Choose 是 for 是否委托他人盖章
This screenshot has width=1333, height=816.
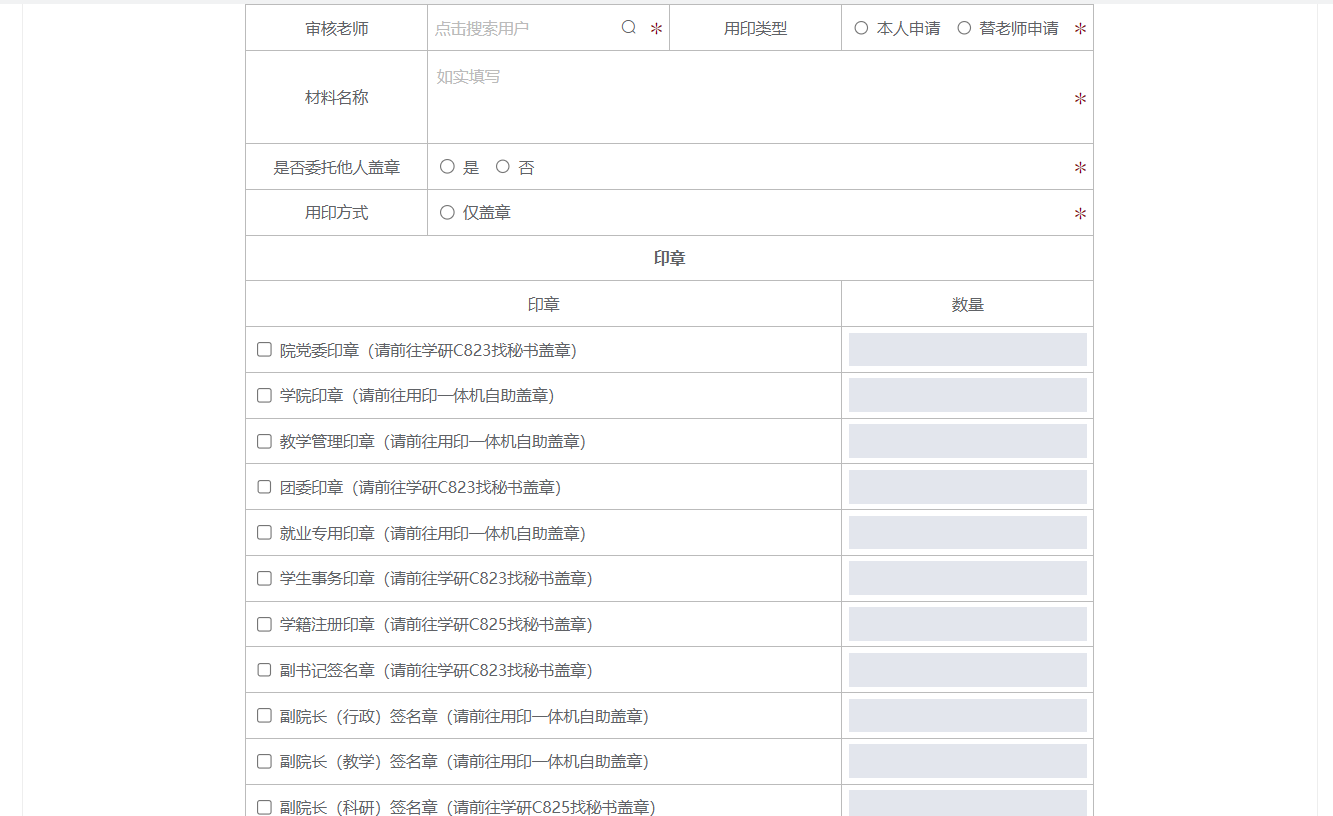[x=447, y=167]
